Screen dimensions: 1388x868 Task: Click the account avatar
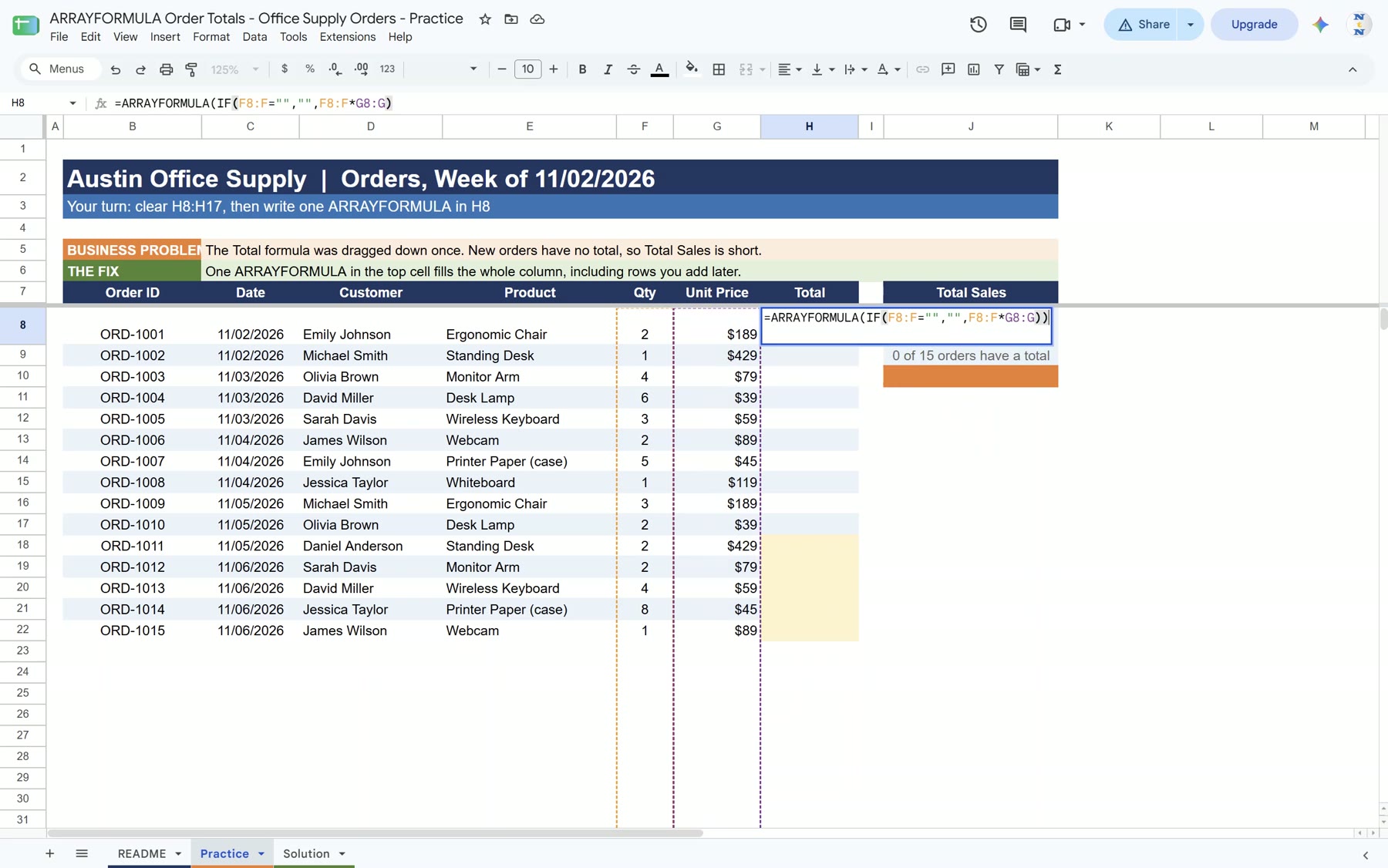[x=1359, y=25]
